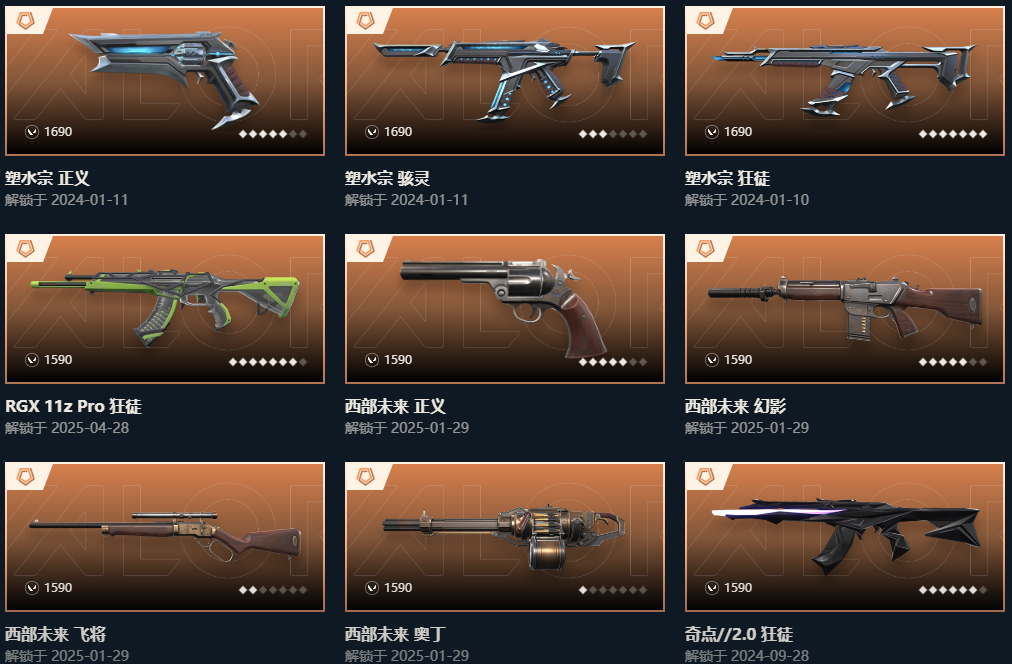Click the tier badge icon on 塑水宗 狂徒 card
The width and height of the screenshot is (1012, 664).
[706, 21]
